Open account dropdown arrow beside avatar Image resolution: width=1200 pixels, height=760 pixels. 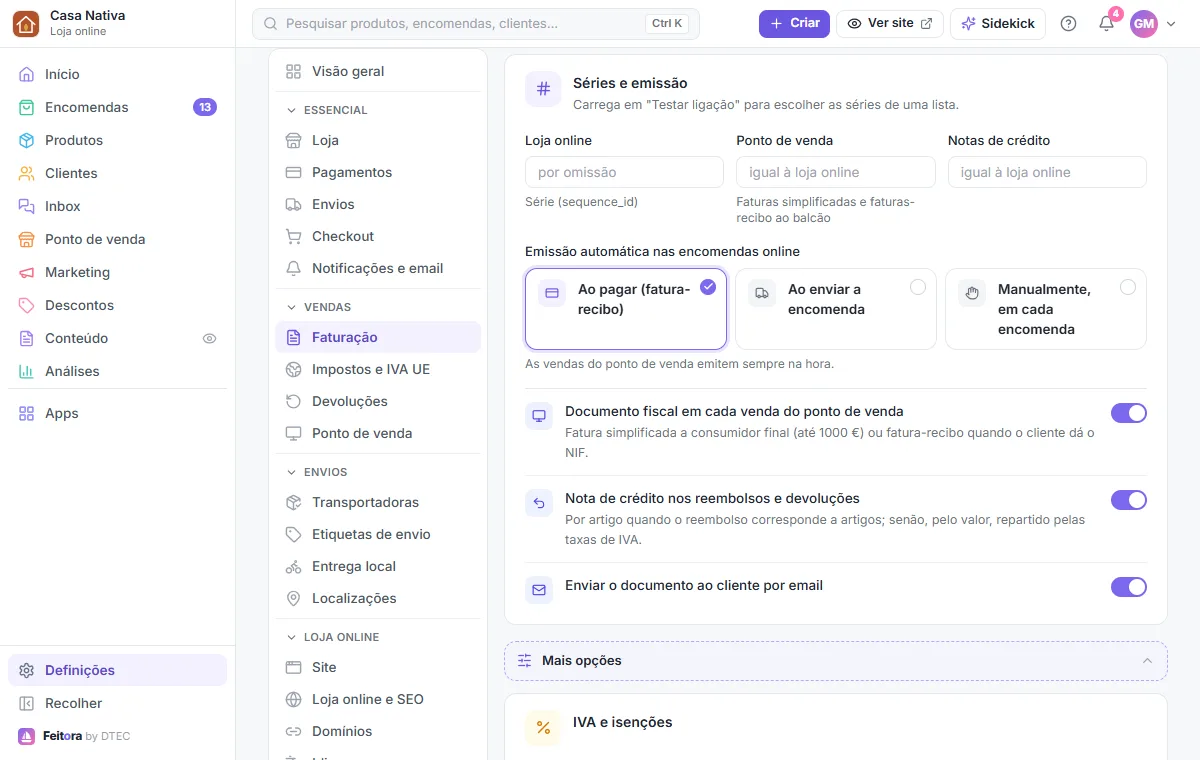click(1171, 24)
